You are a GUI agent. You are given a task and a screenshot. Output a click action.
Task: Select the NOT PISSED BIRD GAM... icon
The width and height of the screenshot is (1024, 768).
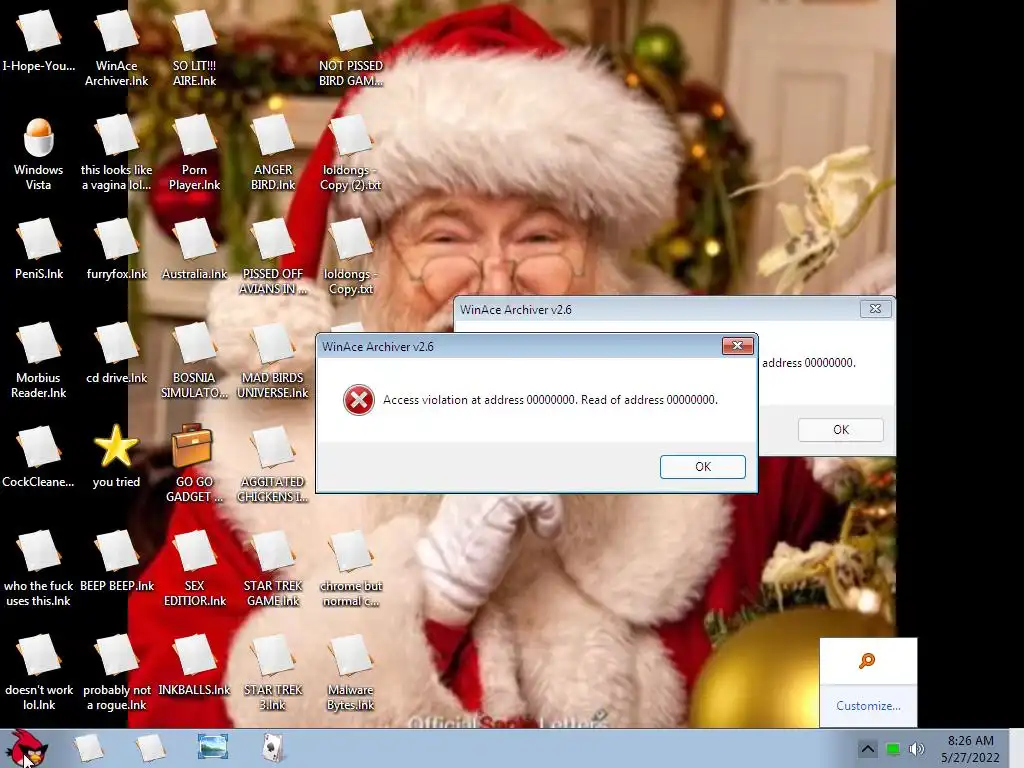tap(351, 49)
